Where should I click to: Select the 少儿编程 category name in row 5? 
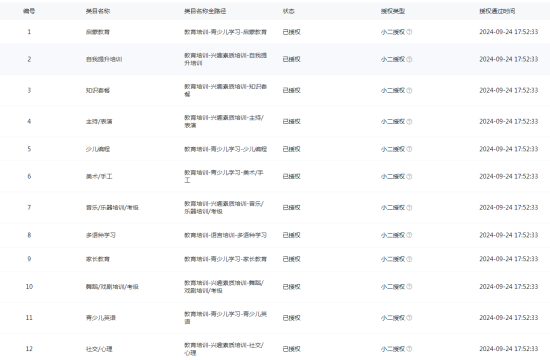coord(98,149)
